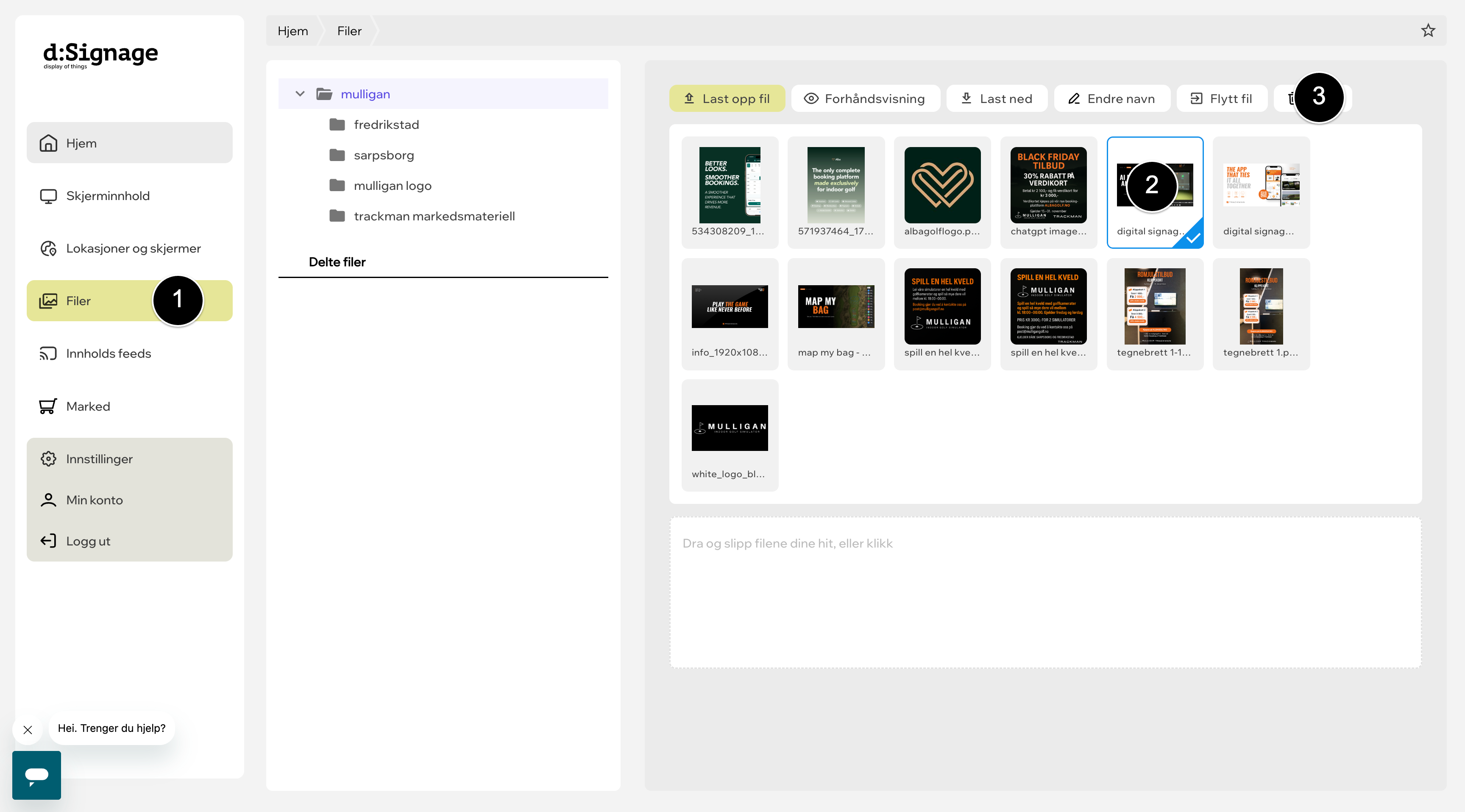
Task: Open Hjem in the sidebar
Action: point(129,143)
